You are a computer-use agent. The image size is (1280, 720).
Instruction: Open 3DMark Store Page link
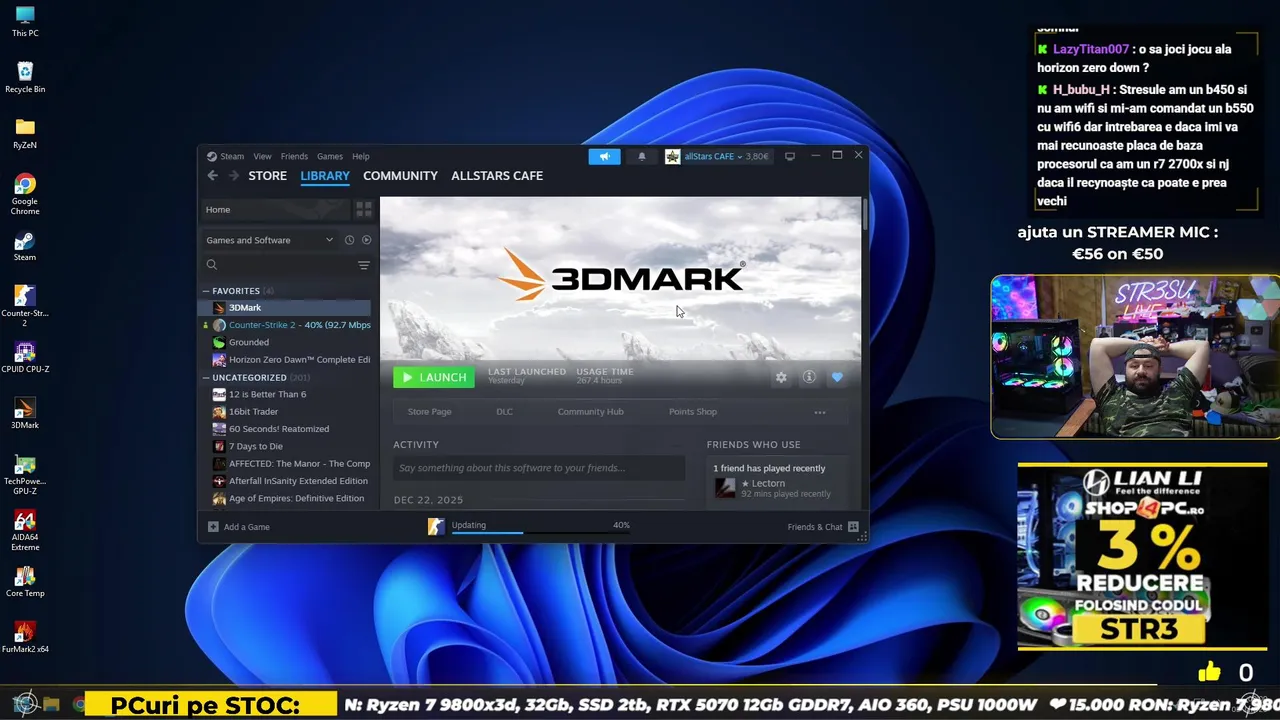coord(429,412)
